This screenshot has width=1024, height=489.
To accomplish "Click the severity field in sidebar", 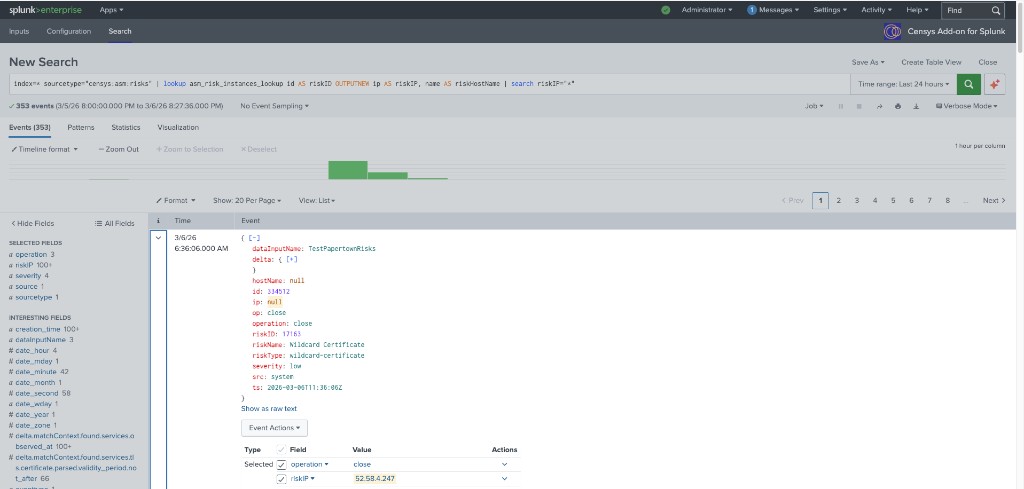I will (x=28, y=276).
